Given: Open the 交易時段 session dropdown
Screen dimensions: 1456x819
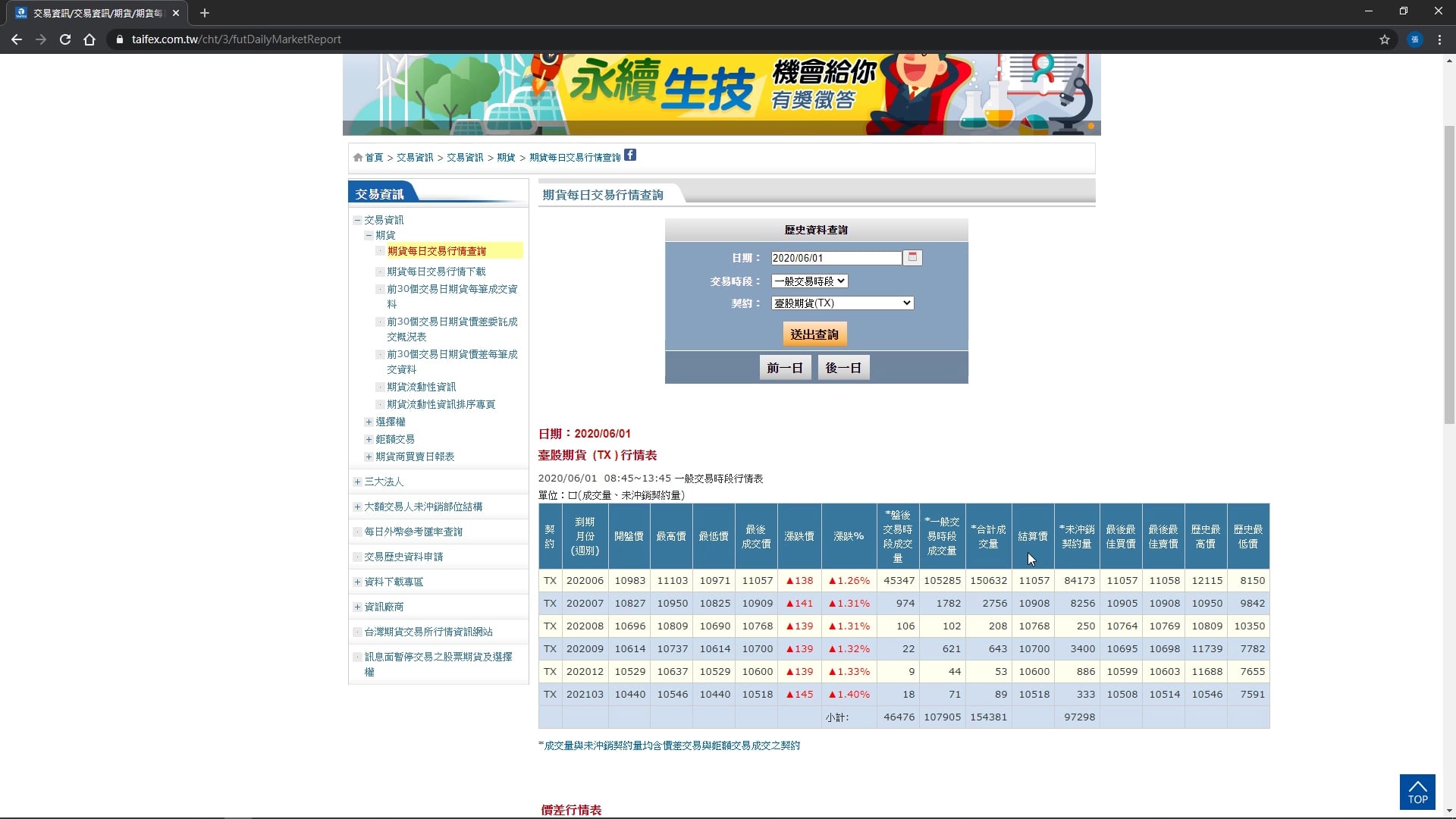Looking at the screenshot, I should (x=809, y=281).
